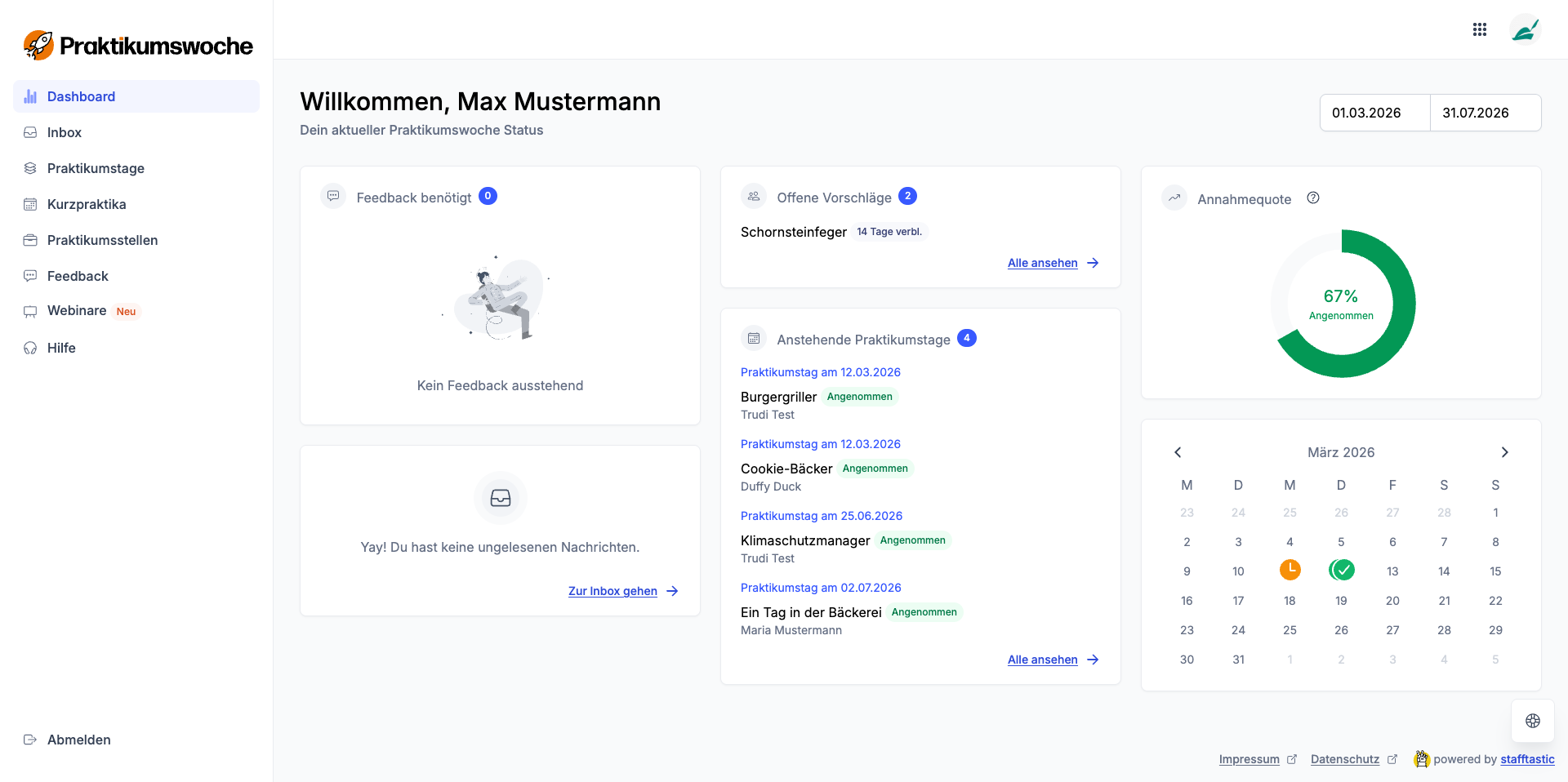Open the globe language selector button
1568x782 pixels.
tap(1532, 720)
